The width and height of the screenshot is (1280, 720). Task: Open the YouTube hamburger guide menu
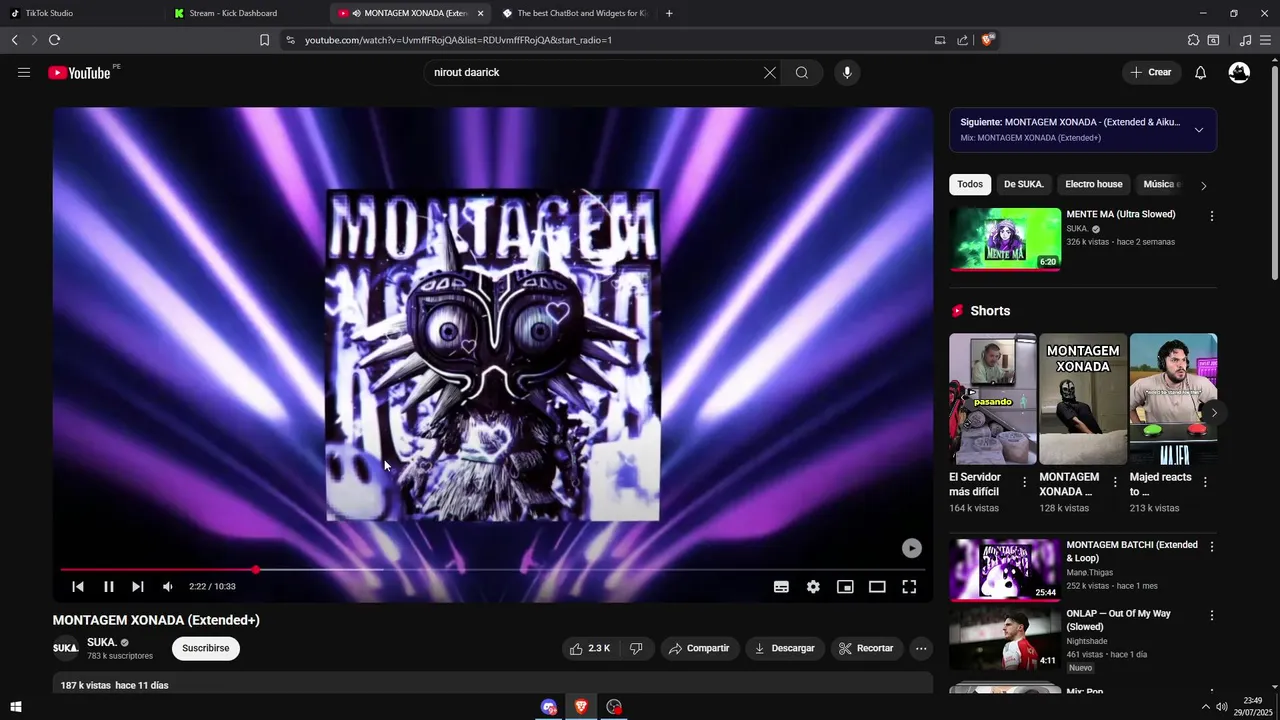pyautogui.click(x=24, y=72)
